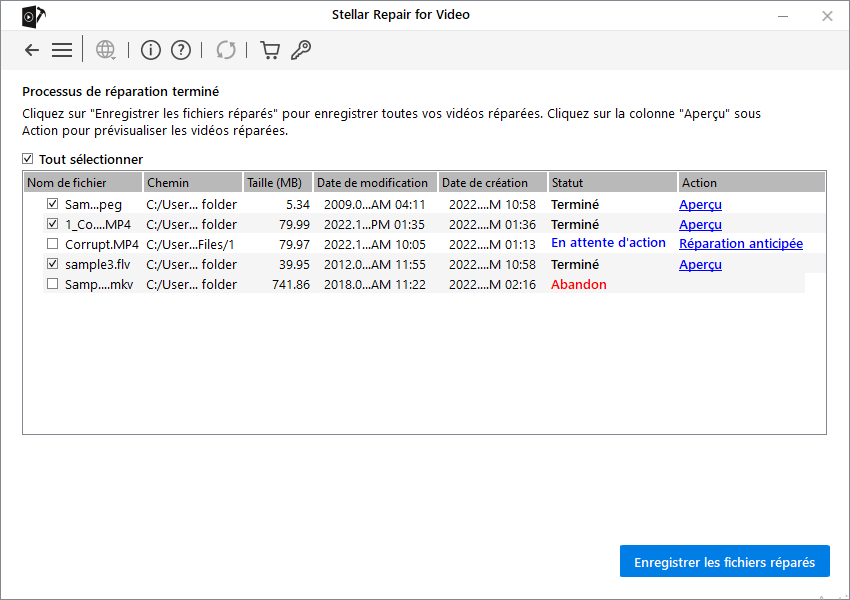850x600 pixels.
Task: Click creation date '2022....M 01:36'
Action: 492,224
